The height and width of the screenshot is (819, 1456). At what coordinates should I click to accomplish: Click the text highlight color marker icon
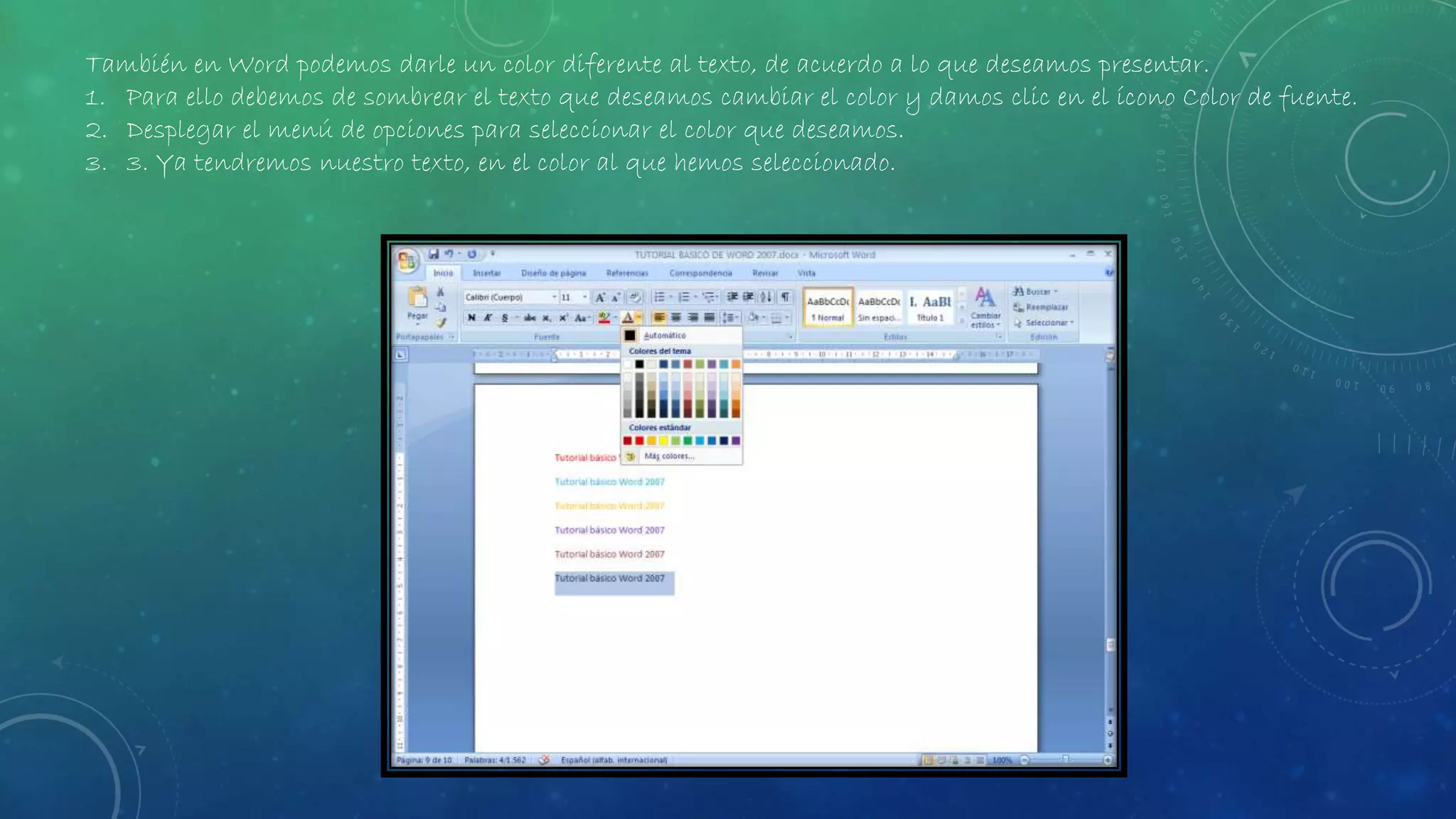pyautogui.click(x=604, y=318)
